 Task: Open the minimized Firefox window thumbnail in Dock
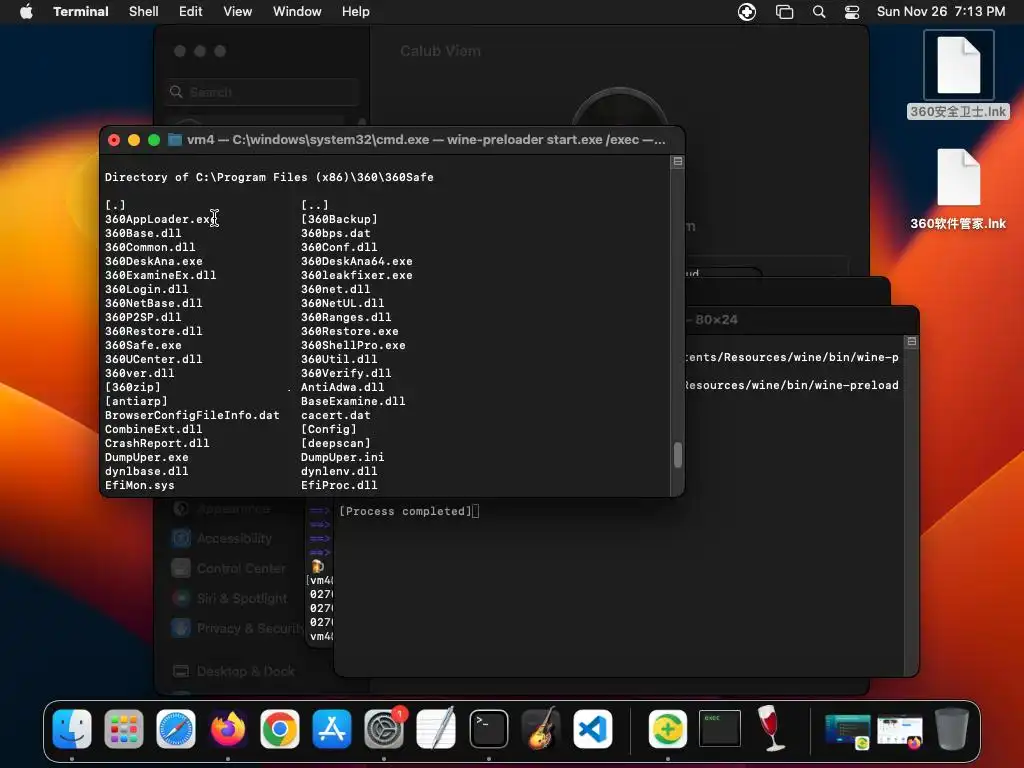900,730
